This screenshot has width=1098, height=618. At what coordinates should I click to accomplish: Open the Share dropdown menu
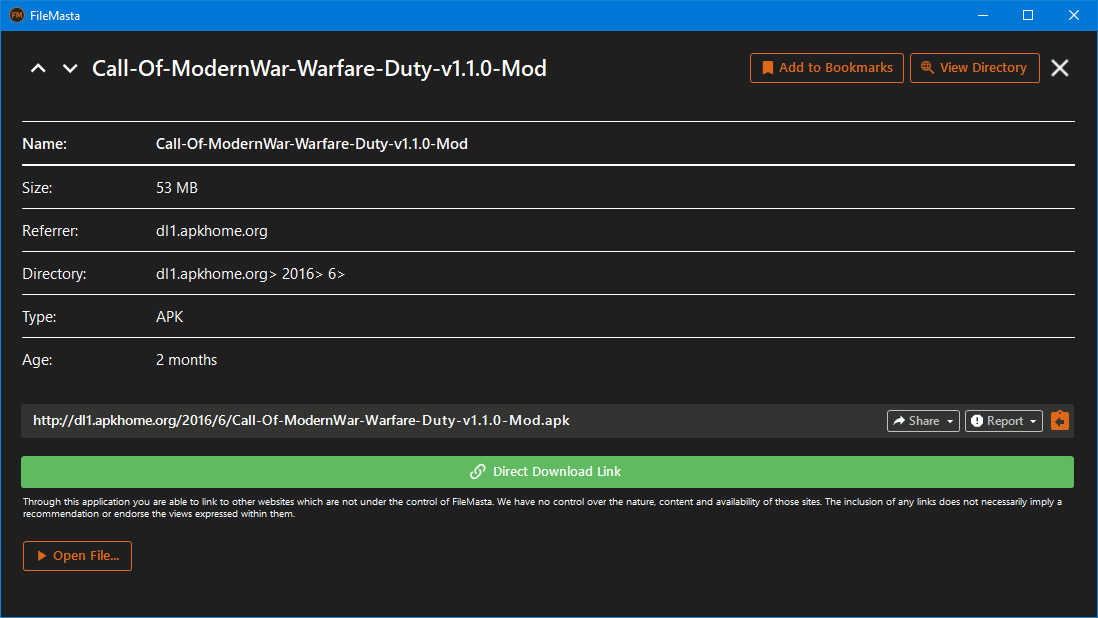pyautogui.click(x=950, y=420)
